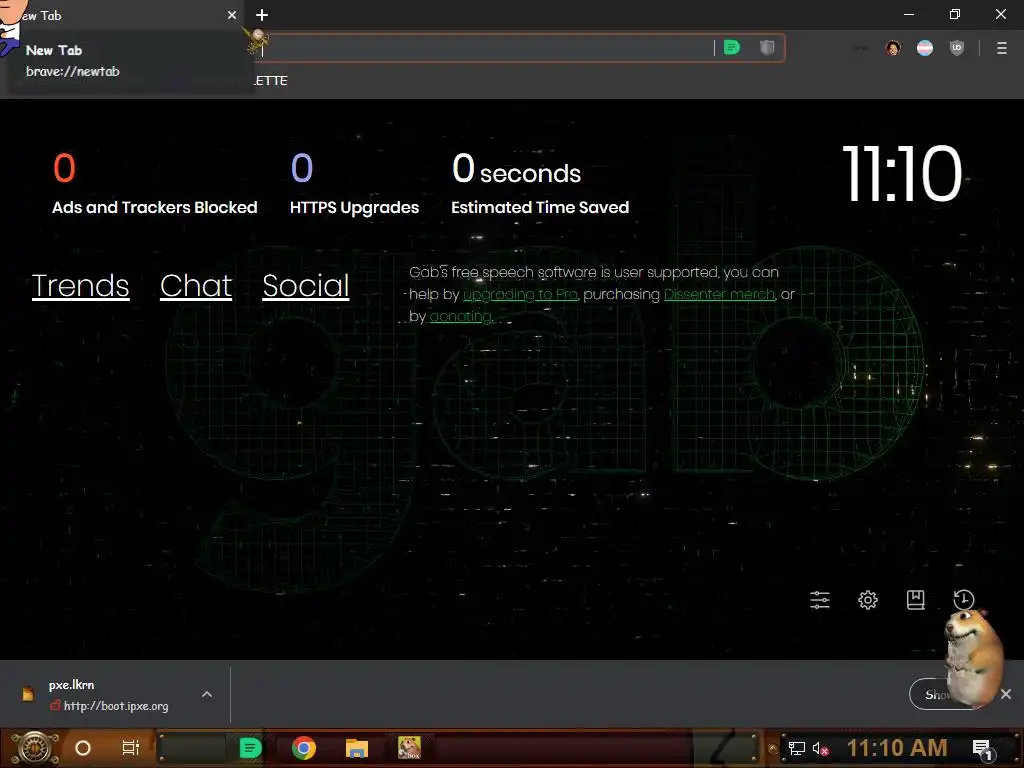Open a new tab with the plus button
This screenshot has width=1024, height=768.
[262, 15]
